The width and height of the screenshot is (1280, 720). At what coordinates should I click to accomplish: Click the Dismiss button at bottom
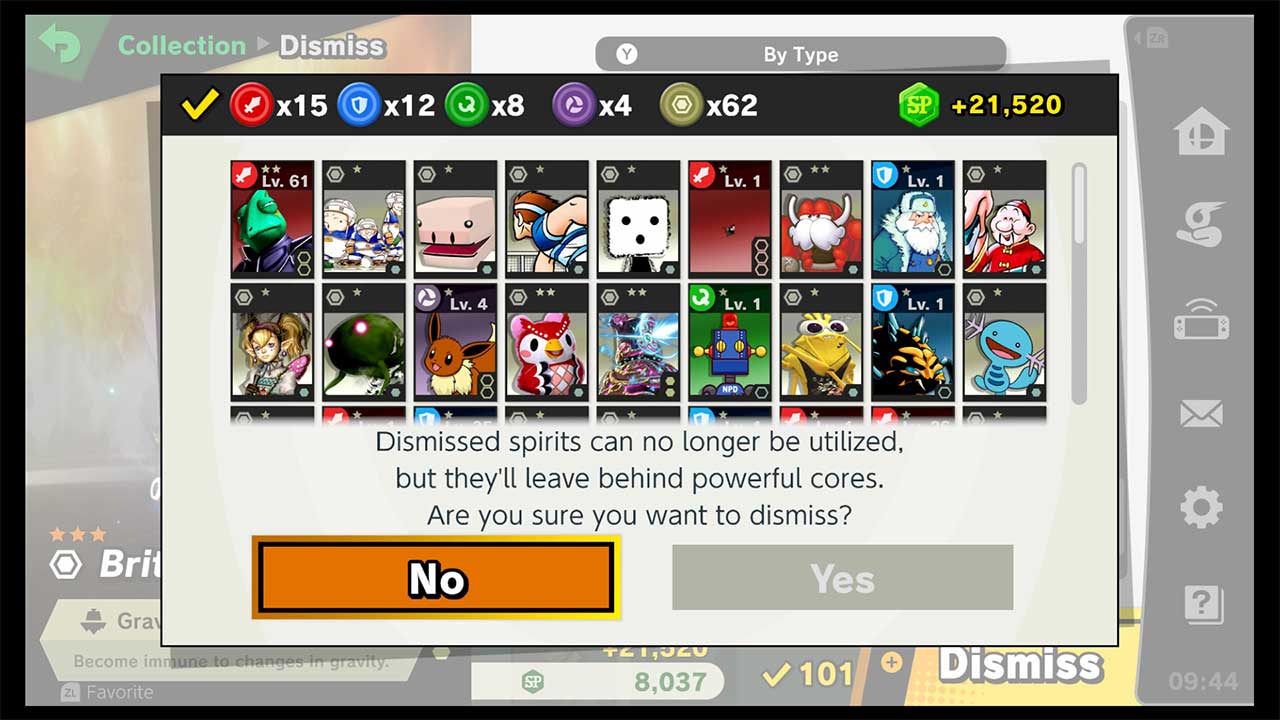pyautogui.click(x=1020, y=664)
